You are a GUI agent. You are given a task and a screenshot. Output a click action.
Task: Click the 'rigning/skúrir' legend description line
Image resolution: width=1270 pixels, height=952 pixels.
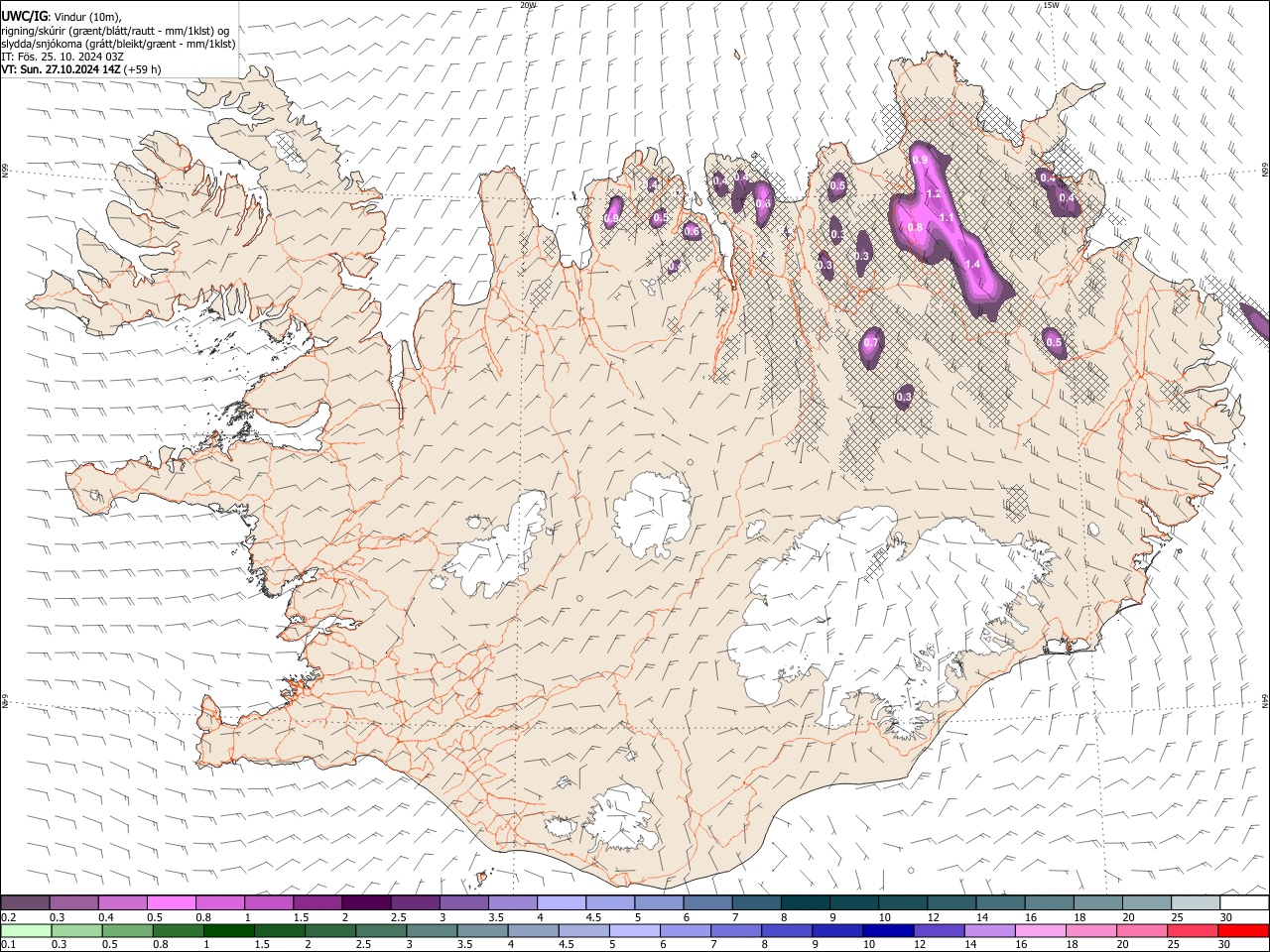coord(115,31)
